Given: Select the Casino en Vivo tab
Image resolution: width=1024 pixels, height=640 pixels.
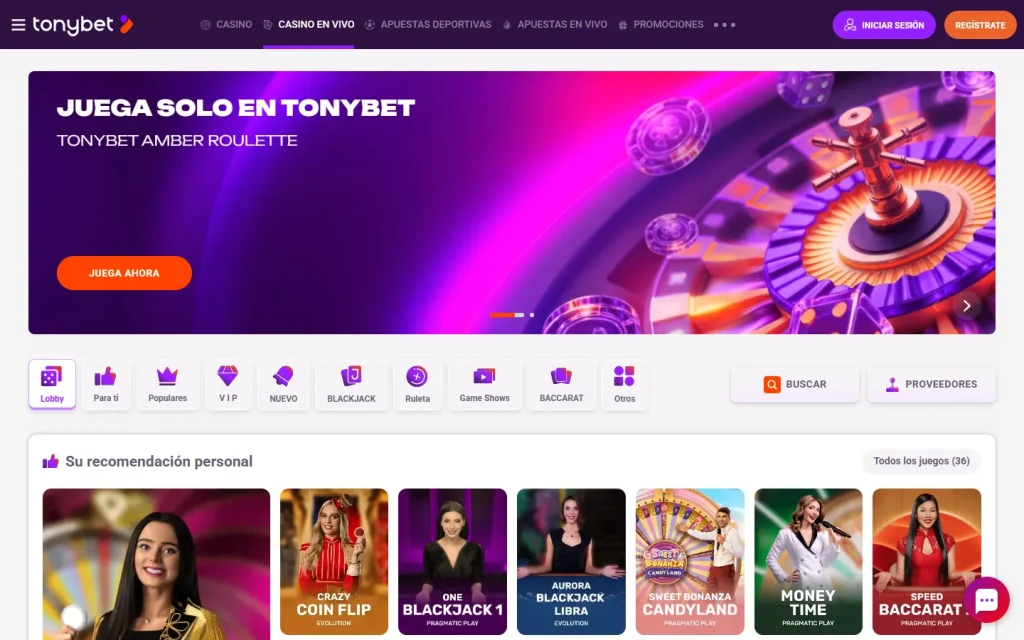Looking at the screenshot, I should coord(309,25).
